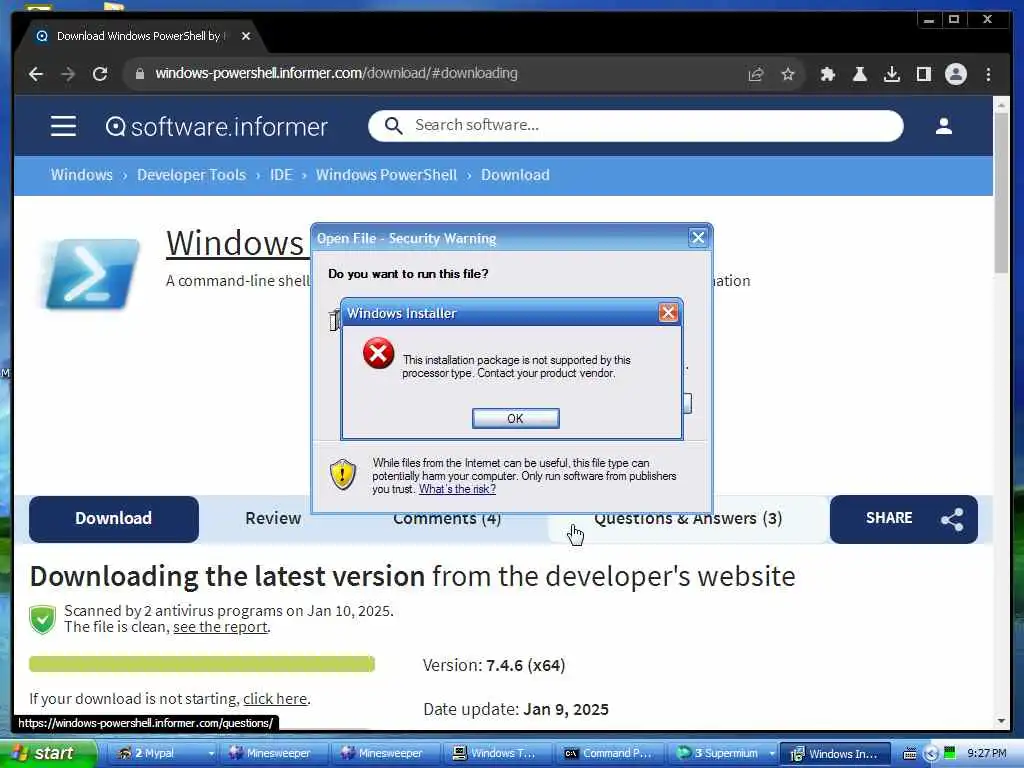
Task: Click the PowerShell program logo
Action: pos(91,274)
